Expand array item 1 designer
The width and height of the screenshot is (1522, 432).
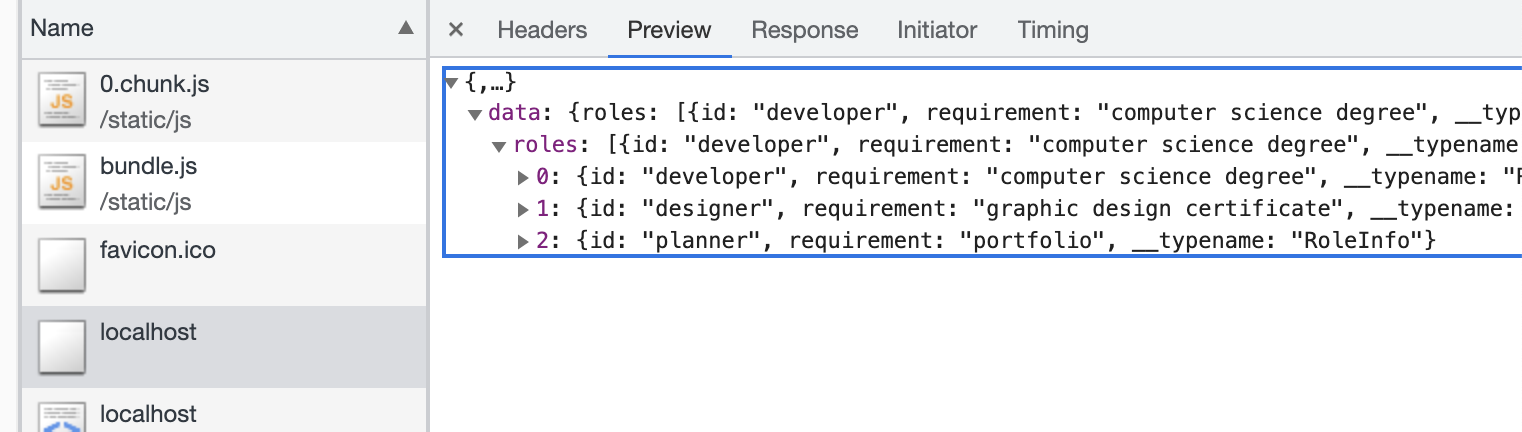click(x=523, y=210)
